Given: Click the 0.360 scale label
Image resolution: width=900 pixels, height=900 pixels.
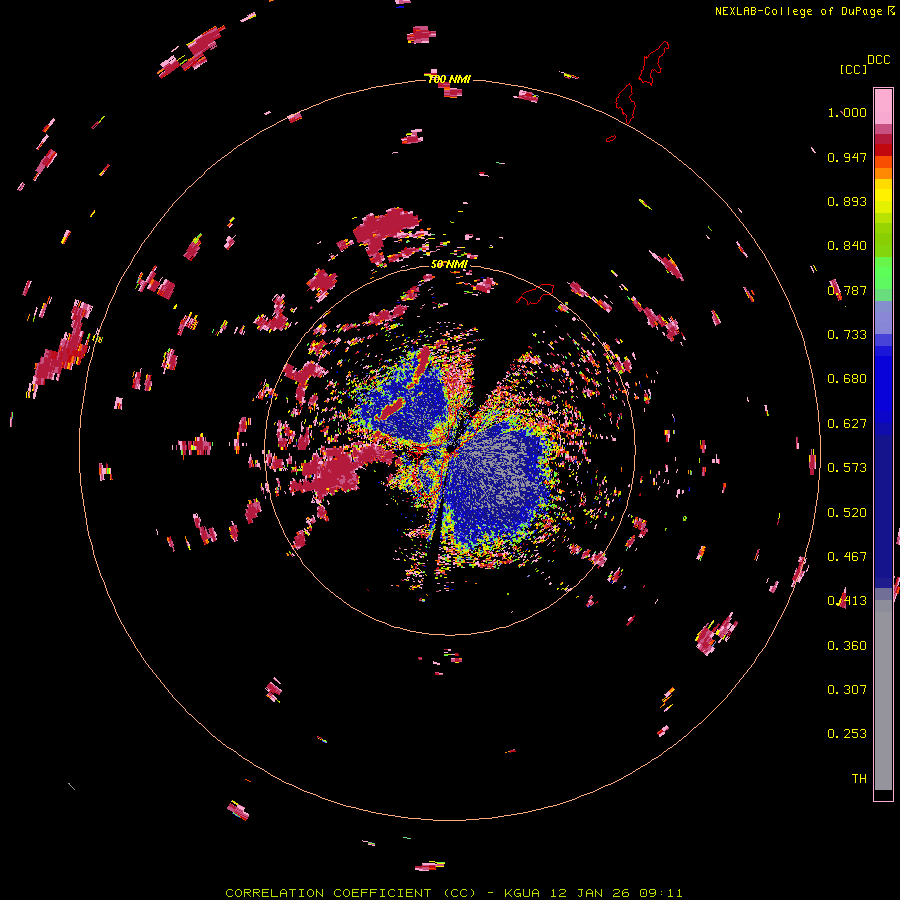Looking at the screenshot, I should [847, 646].
